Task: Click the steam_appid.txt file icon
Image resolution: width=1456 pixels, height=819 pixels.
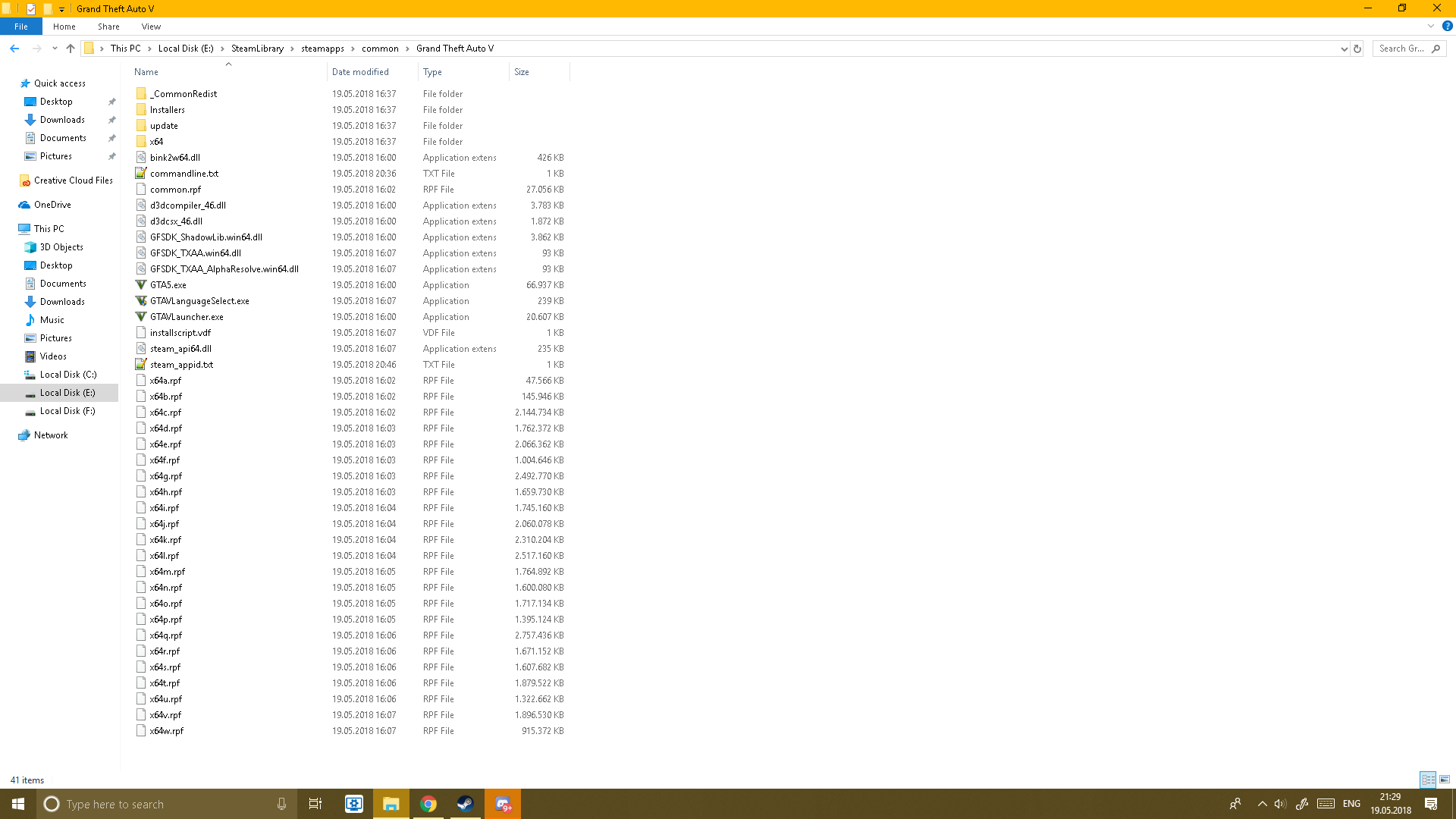Action: 141,365
